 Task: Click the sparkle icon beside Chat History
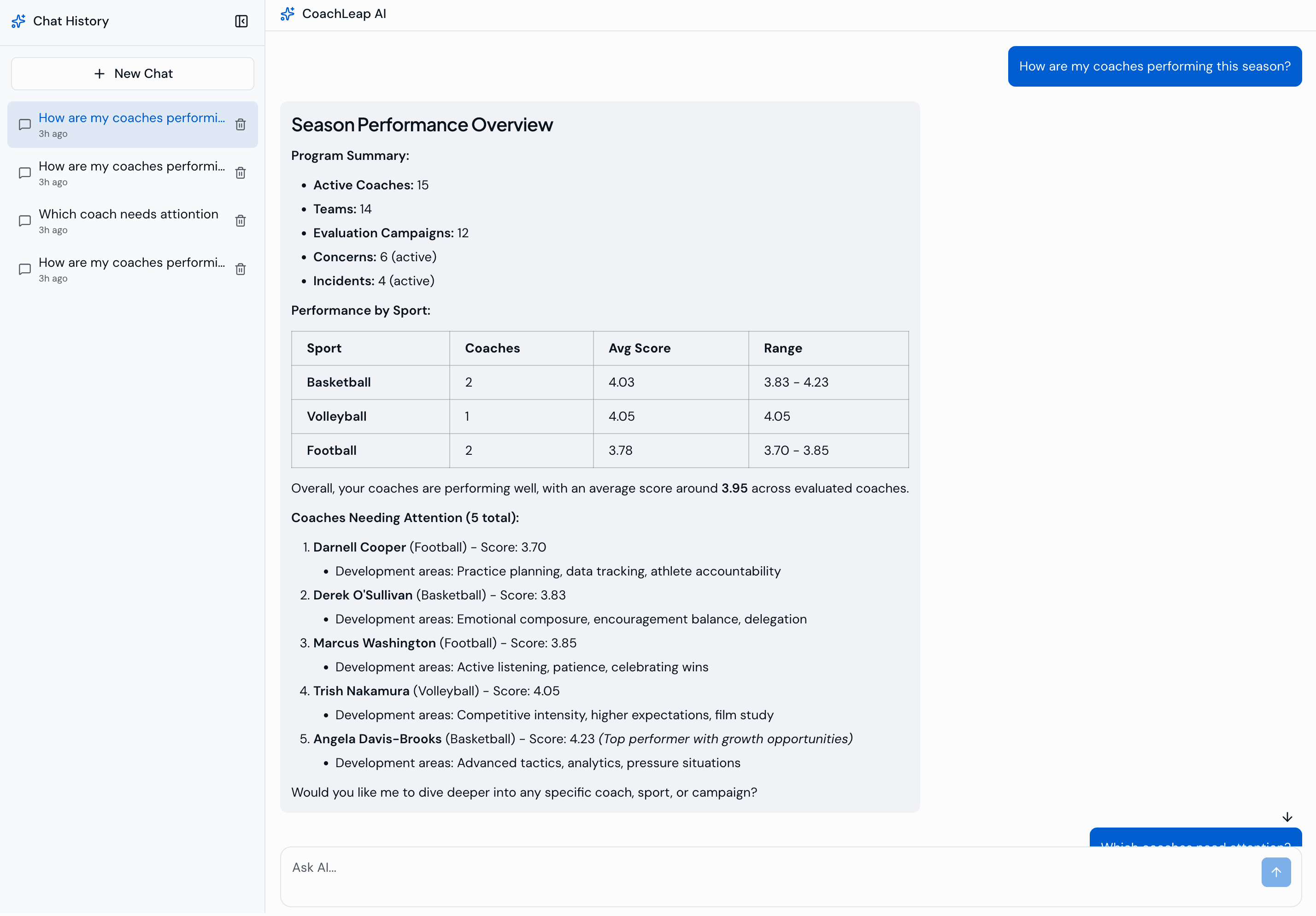tap(18, 21)
